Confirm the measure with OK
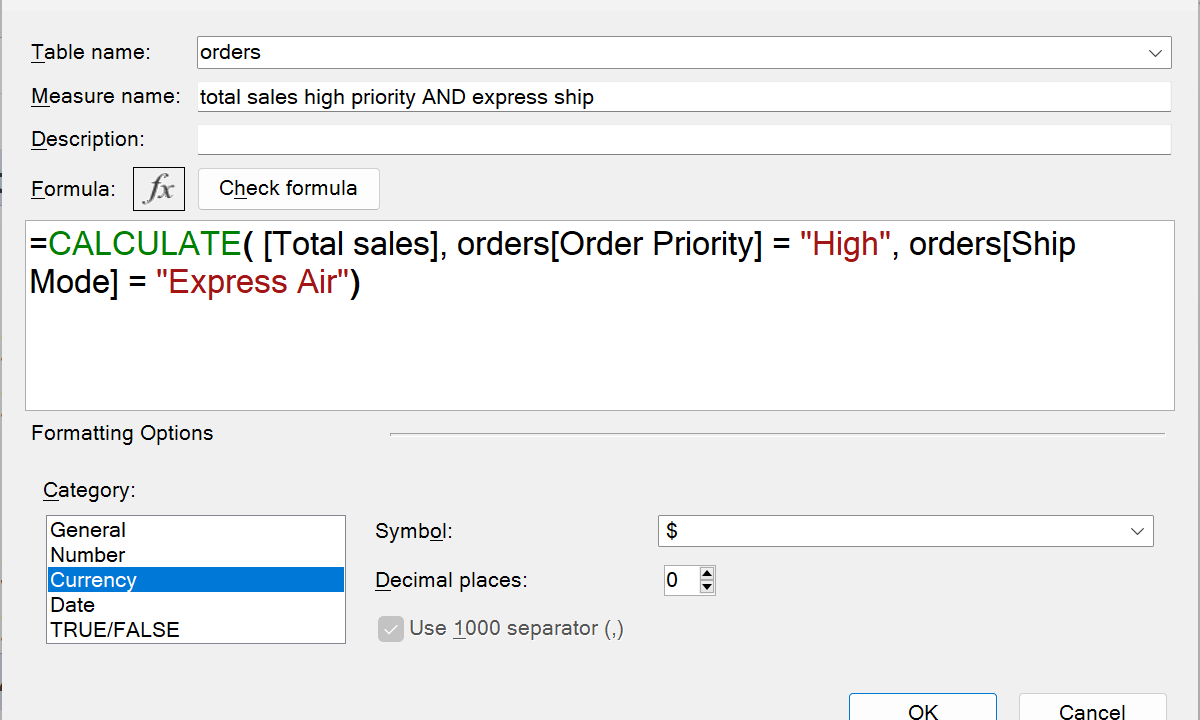 922,709
